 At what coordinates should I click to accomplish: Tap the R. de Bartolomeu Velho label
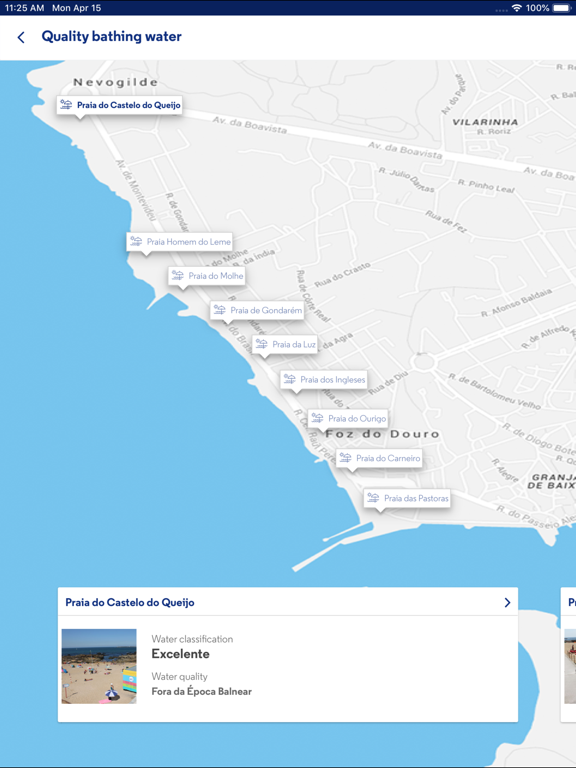[x=495, y=391]
